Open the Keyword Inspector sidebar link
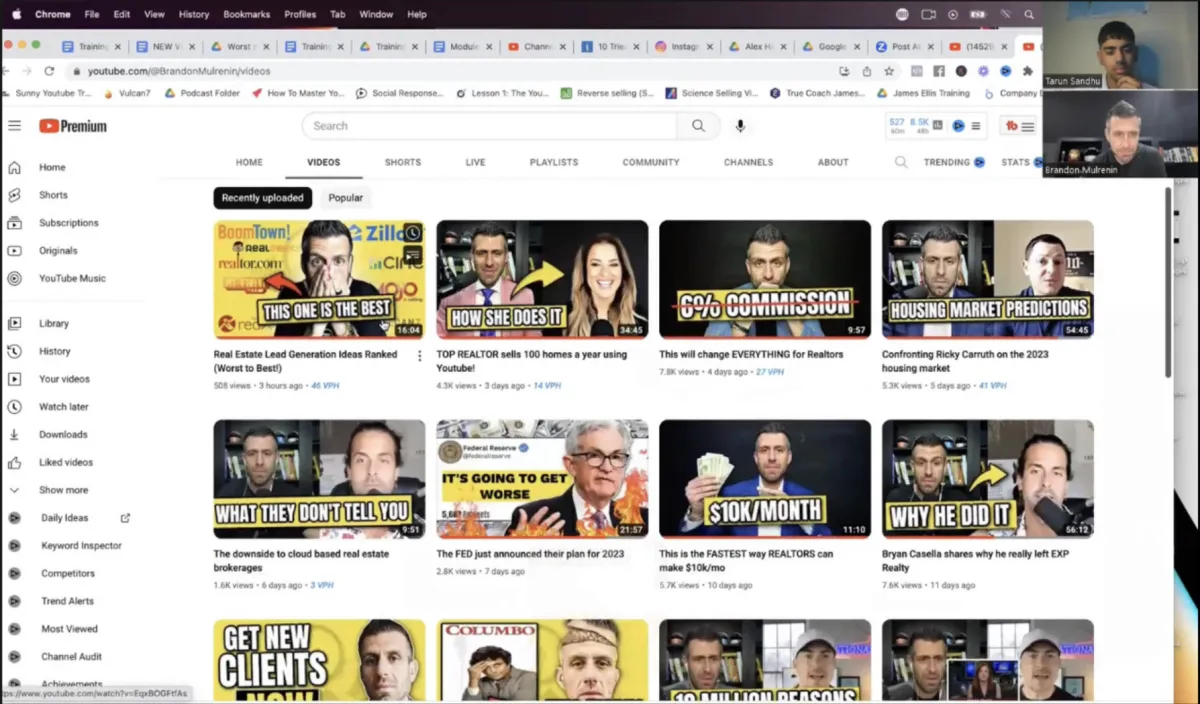1200x704 pixels. point(81,546)
